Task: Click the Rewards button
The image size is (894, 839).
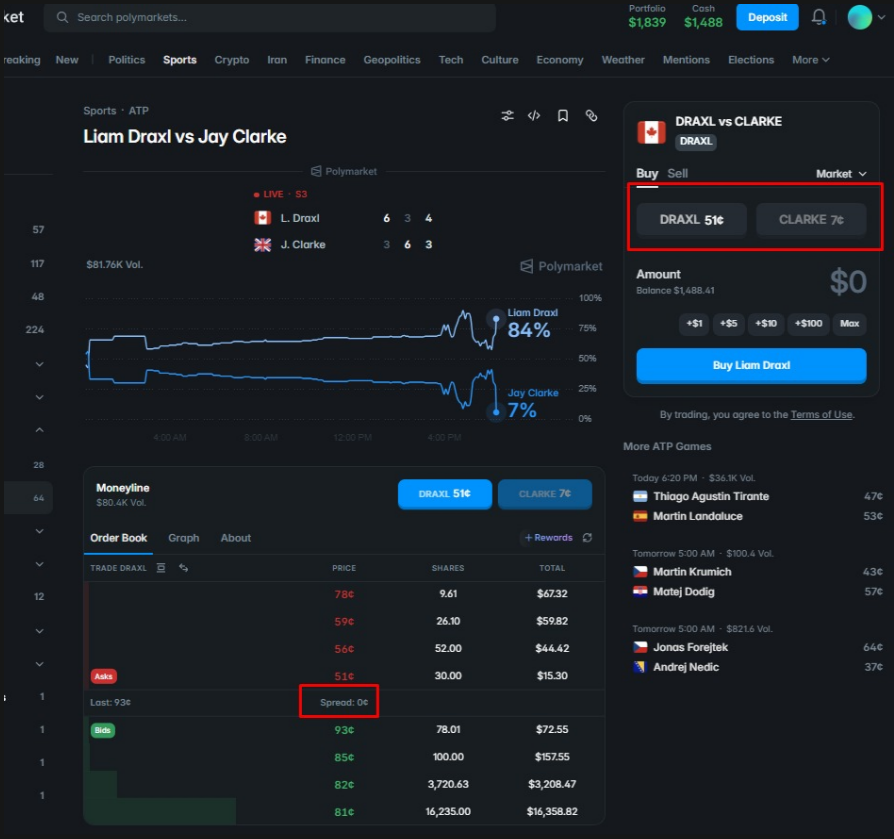Action: click(x=548, y=537)
